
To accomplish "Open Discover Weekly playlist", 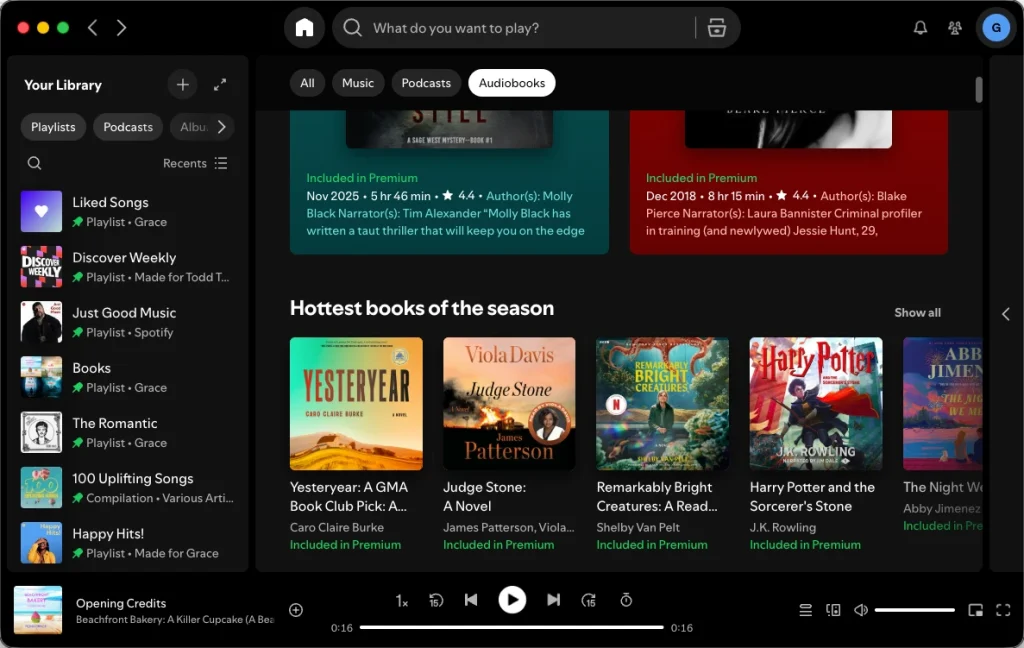I will click(x=127, y=267).
